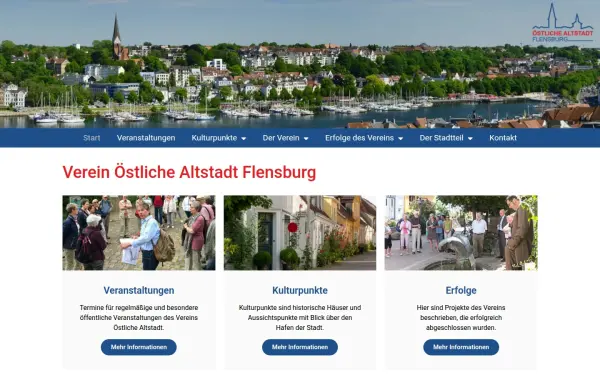Viewport: 600px width, 375px height.
Task: Open the Veranstaltungen card heading
Action: coord(139,290)
